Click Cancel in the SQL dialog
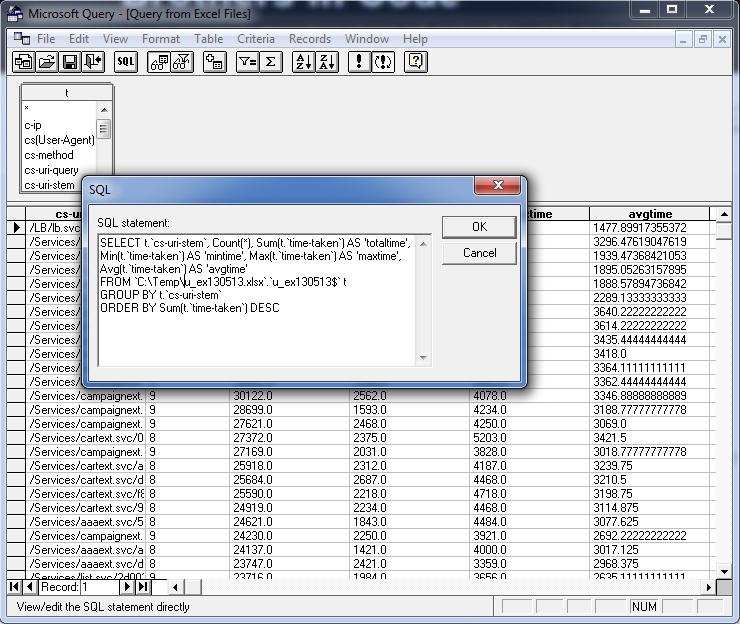Image resolution: width=740 pixels, height=624 pixels. click(x=479, y=253)
